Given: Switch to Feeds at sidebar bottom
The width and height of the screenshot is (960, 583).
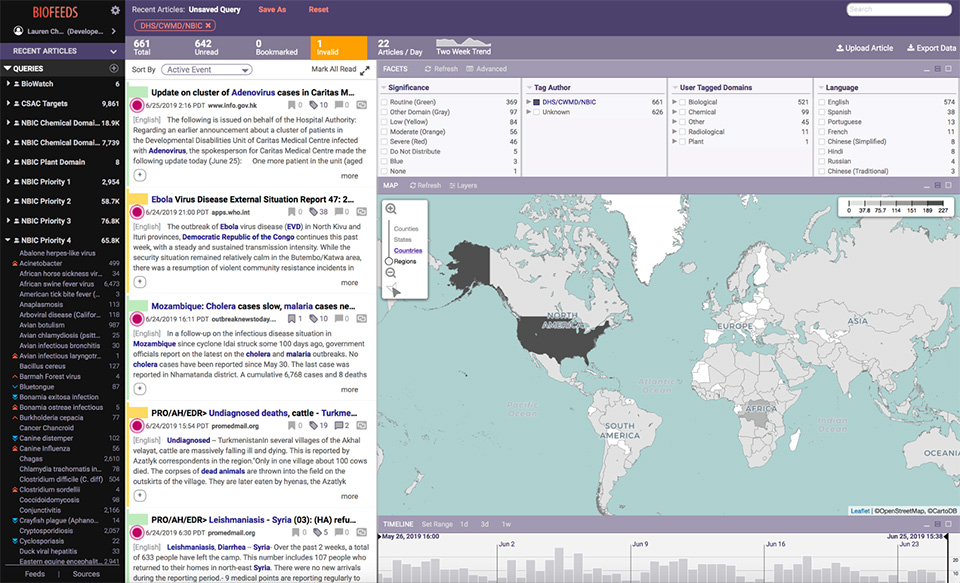Looking at the screenshot, I should click(35, 574).
